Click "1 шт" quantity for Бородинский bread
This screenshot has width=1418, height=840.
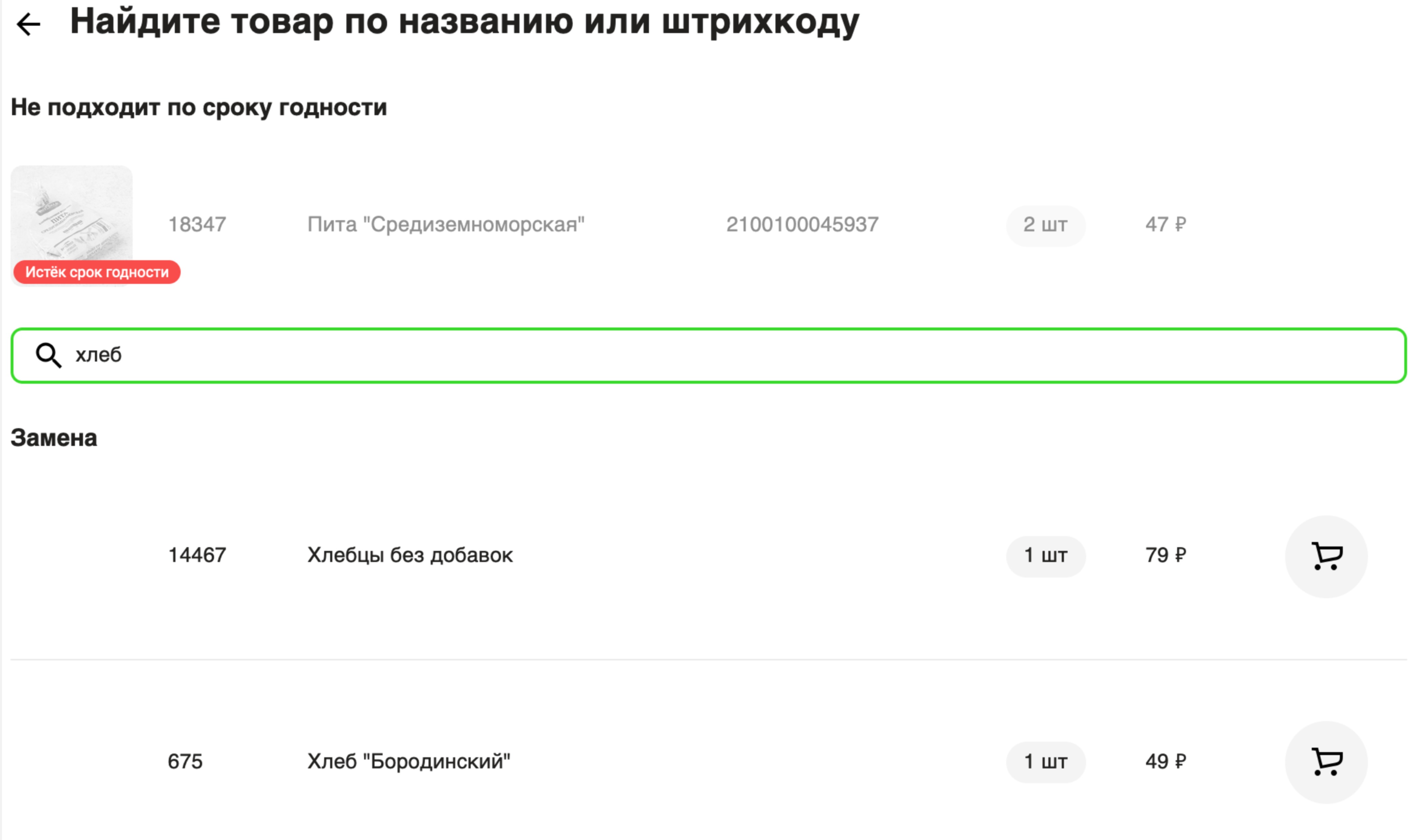coord(1045,762)
